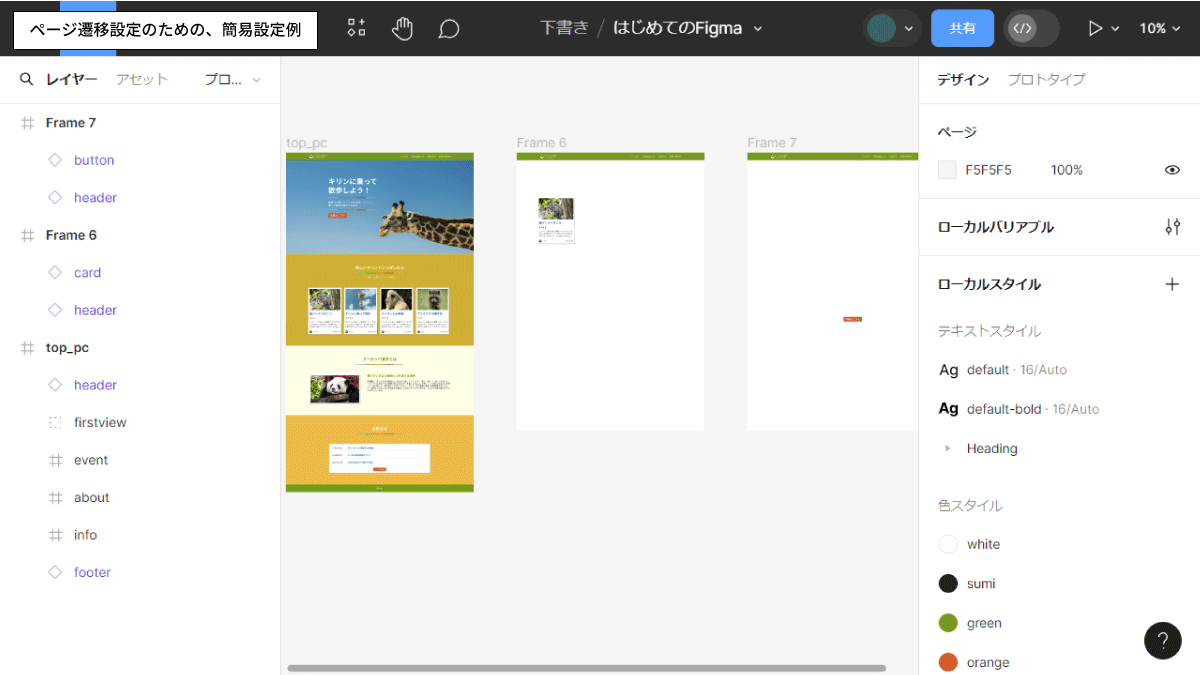The width and height of the screenshot is (1200, 675).
Task: Click frame icon beside about layer
Action: 55,498
